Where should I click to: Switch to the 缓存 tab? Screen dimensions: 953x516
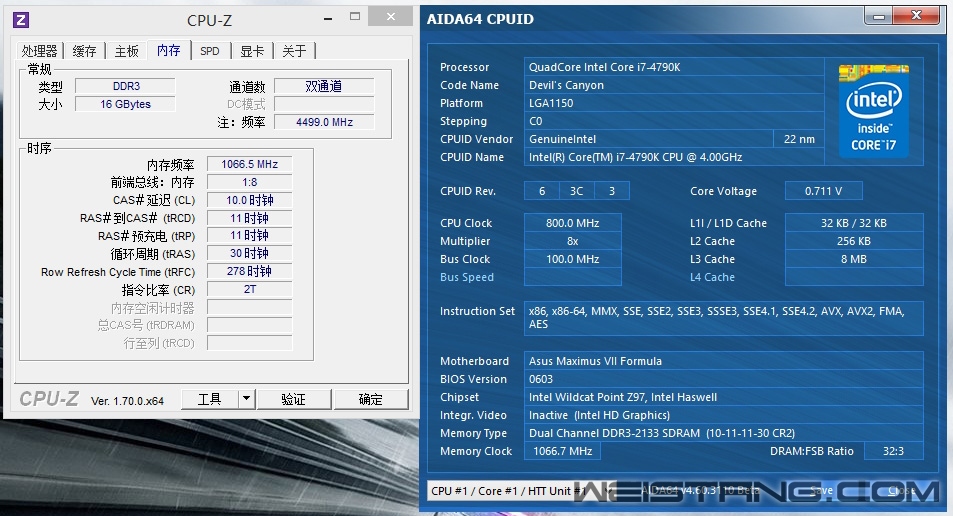pos(84,51)
